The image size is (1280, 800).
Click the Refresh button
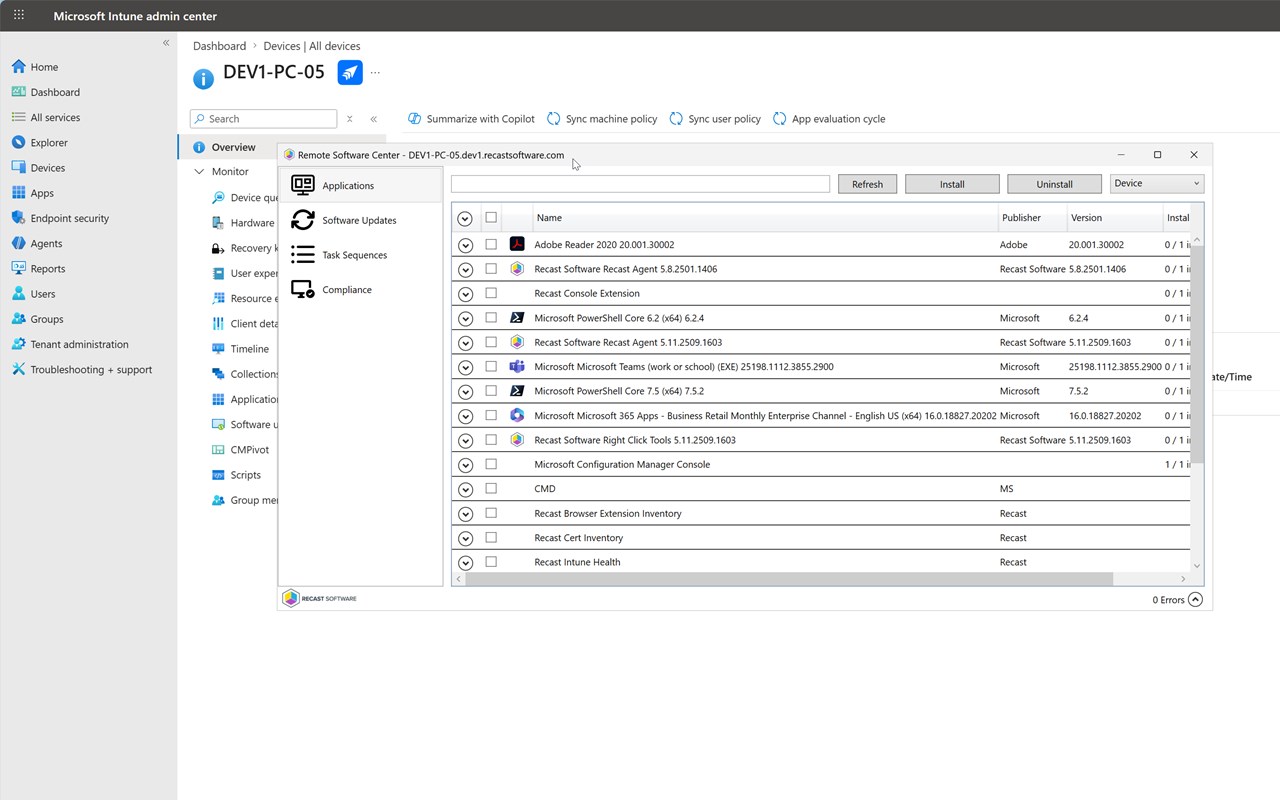(867, 184)
